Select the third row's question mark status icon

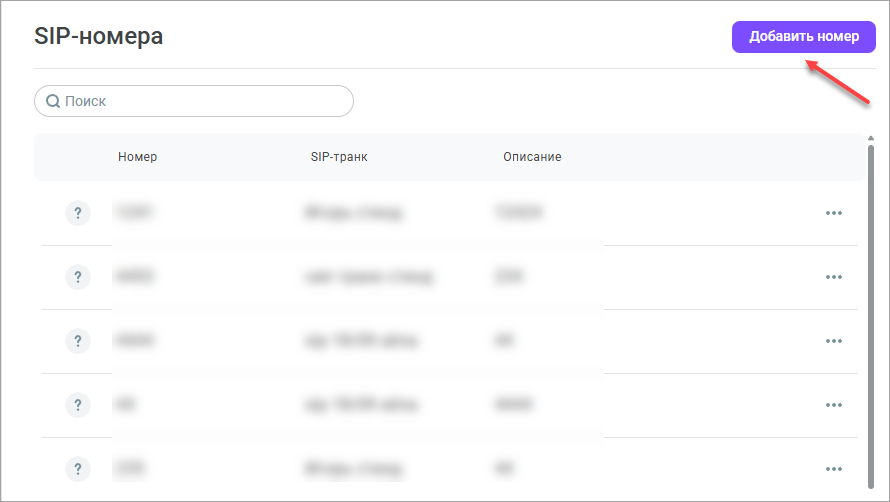[x=78, y=341]
